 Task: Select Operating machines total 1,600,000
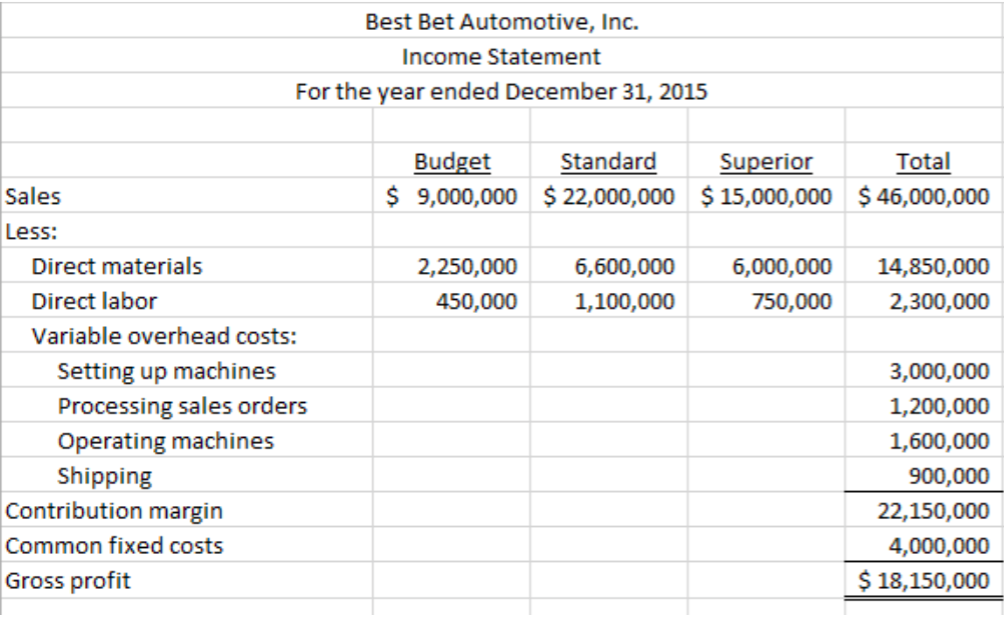pyautogui.click(x=940, y=441)
